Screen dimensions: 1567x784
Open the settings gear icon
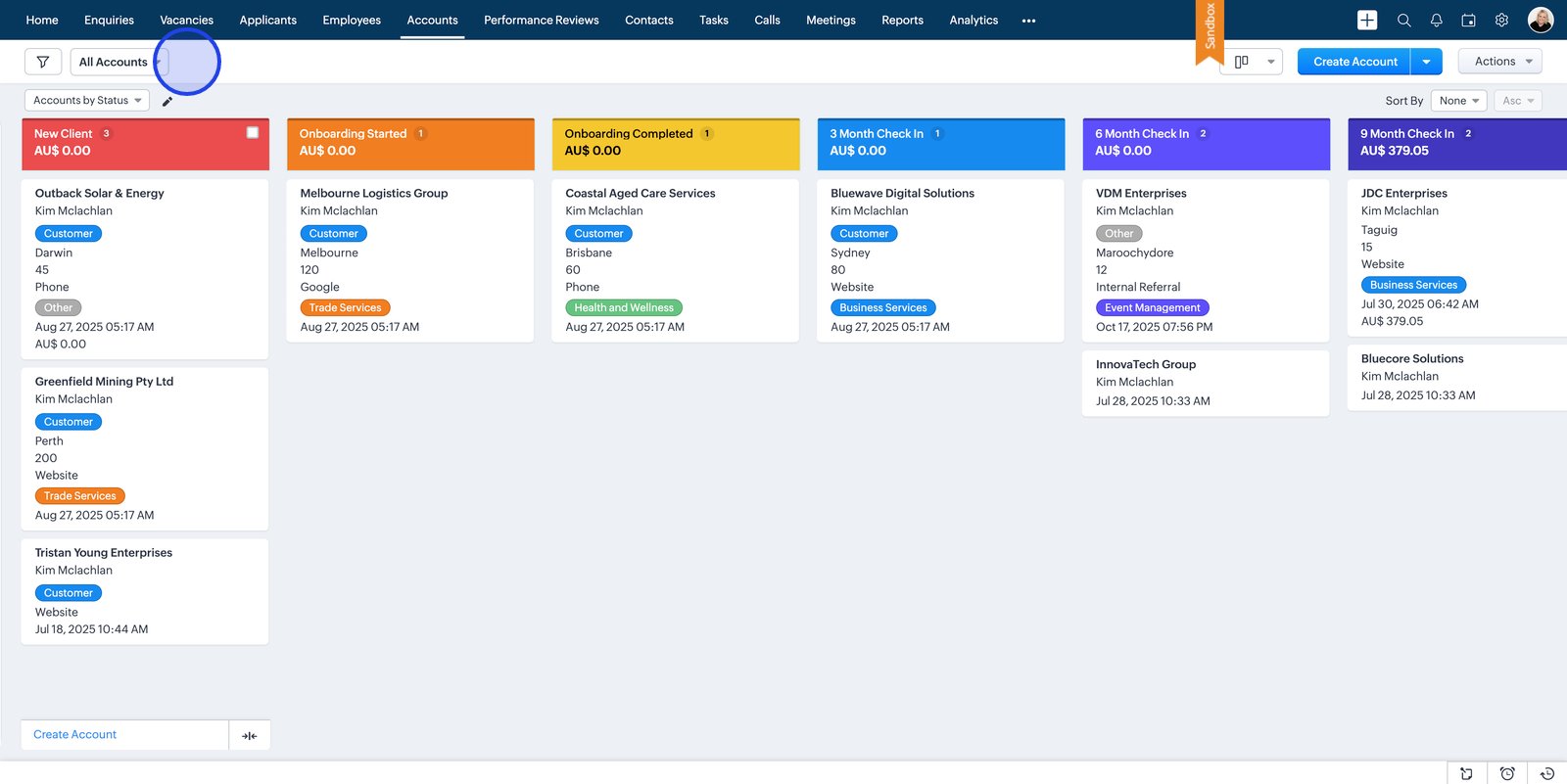[x=1501, y=21]
